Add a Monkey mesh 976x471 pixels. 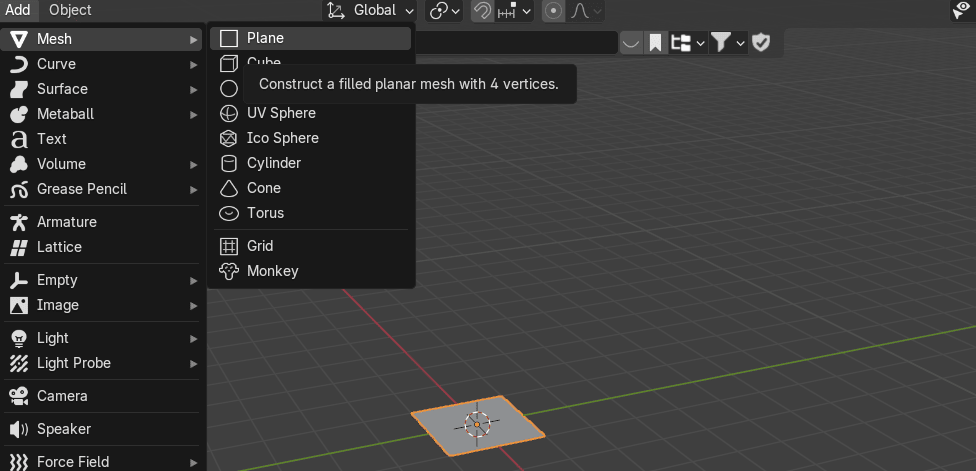272,271
